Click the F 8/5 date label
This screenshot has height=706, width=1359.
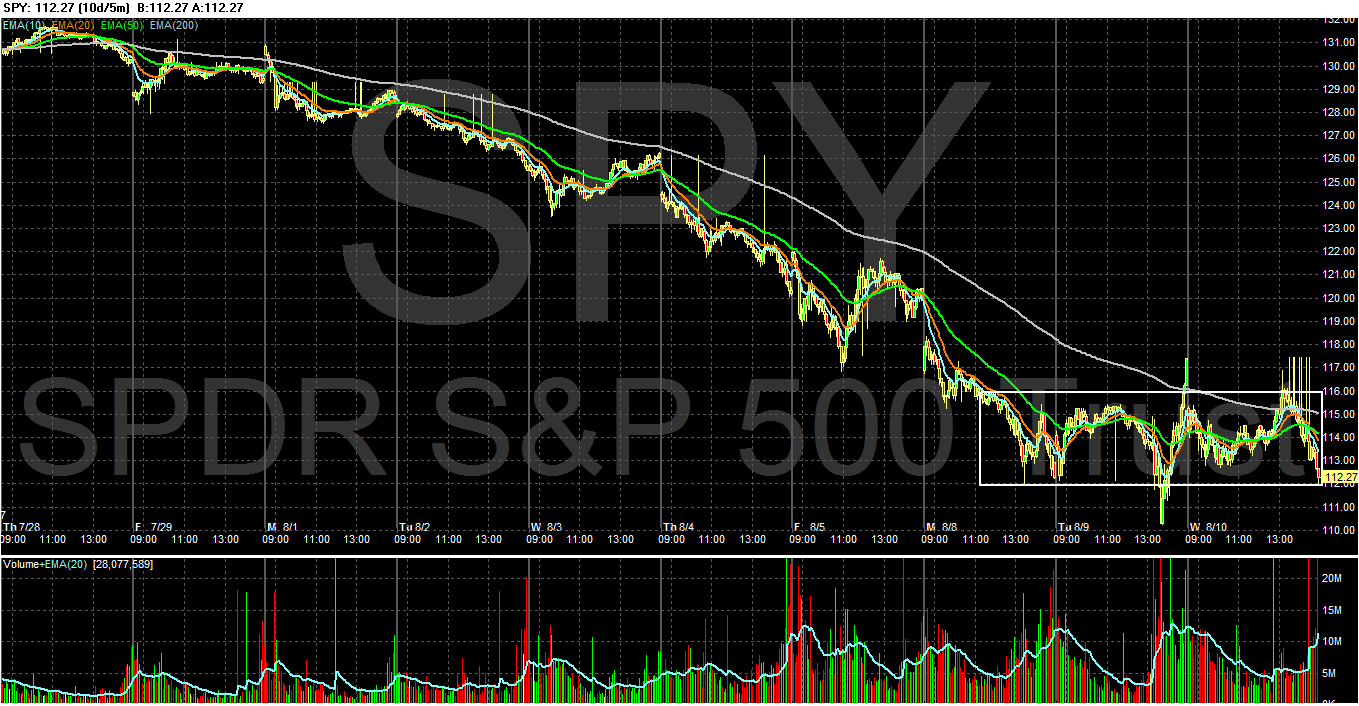810,527
